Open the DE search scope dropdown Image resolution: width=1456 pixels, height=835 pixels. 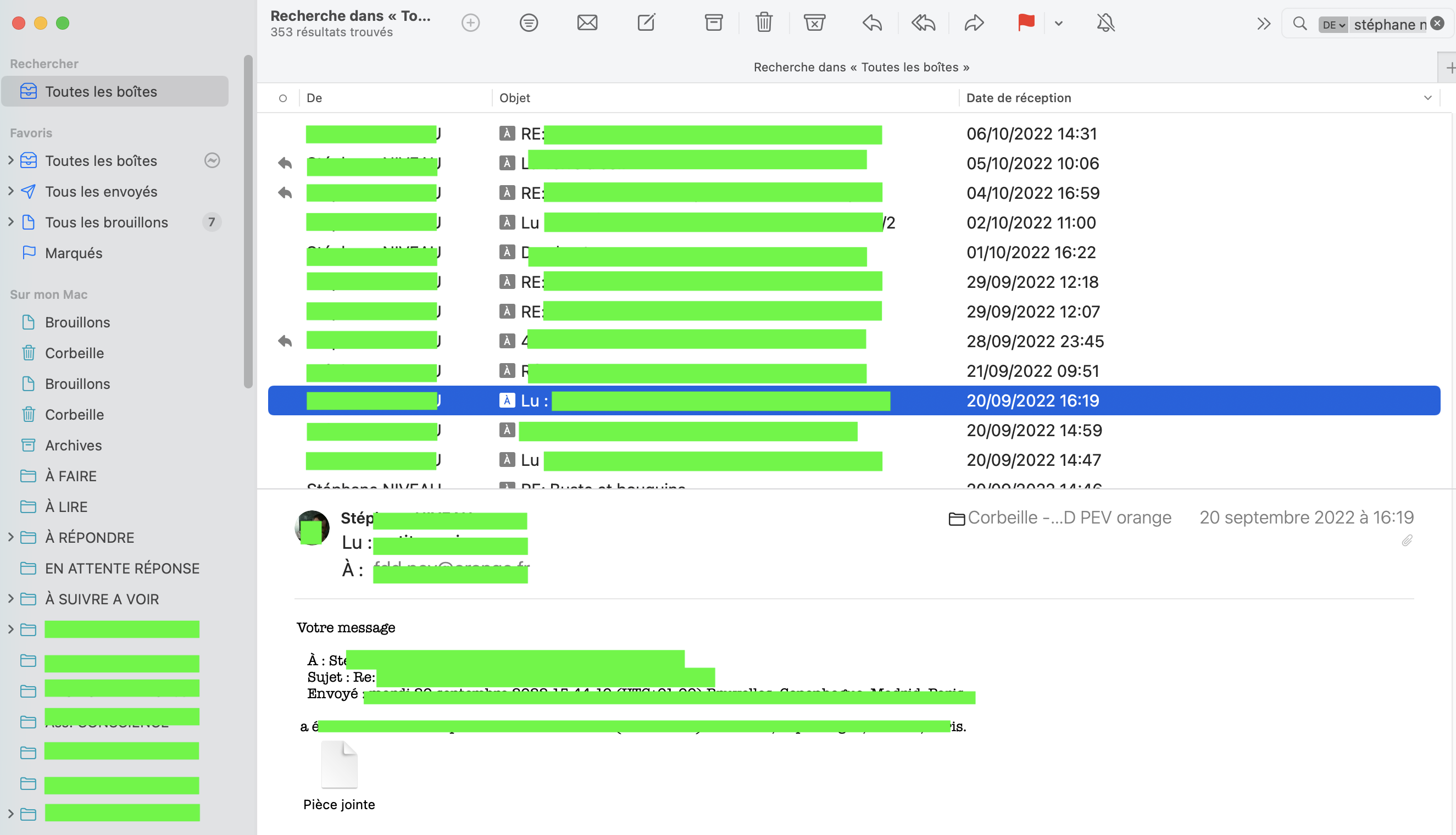1333,25
